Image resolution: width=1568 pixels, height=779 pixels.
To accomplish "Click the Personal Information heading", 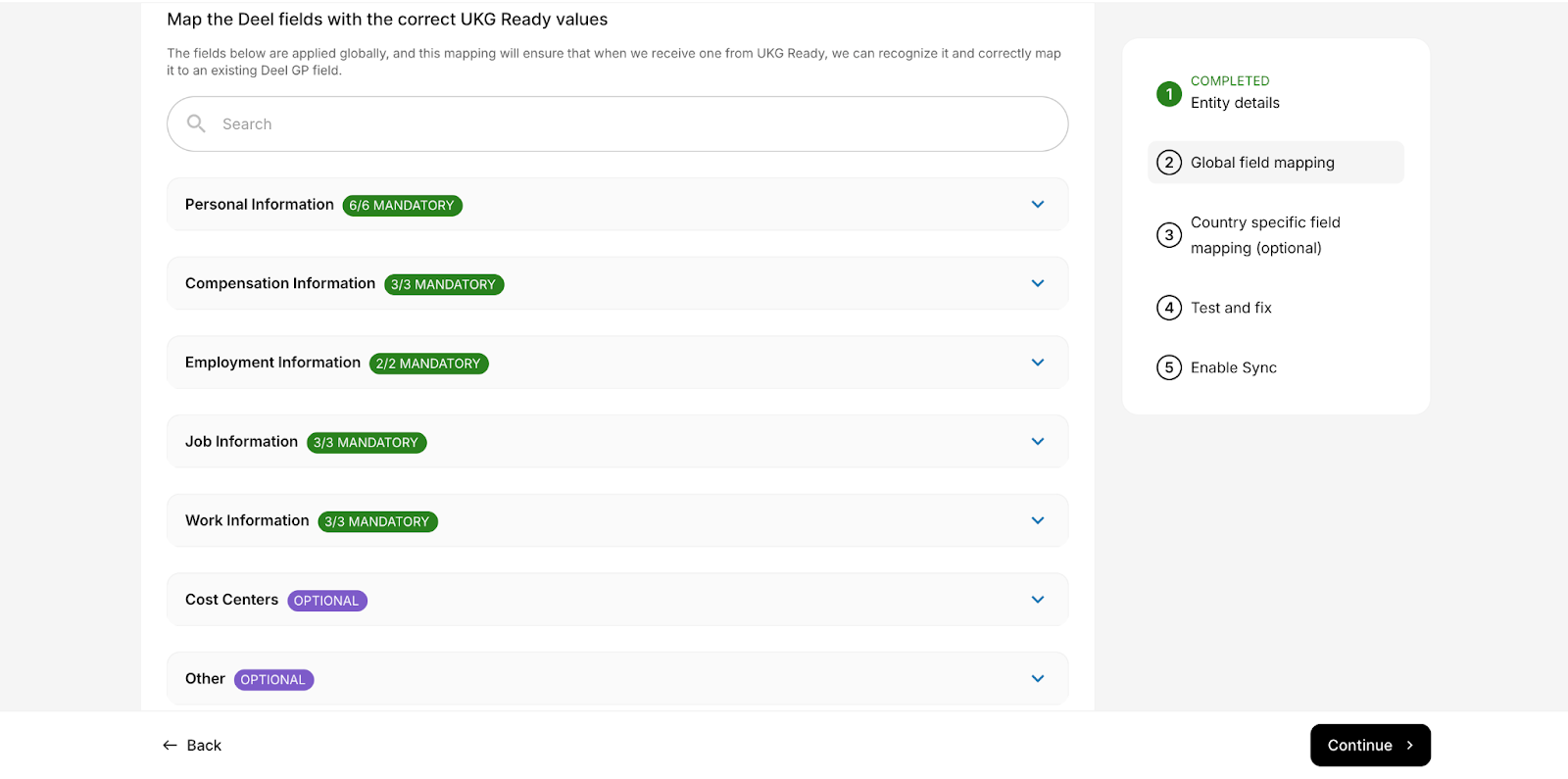I will click(x=260, y=204).
